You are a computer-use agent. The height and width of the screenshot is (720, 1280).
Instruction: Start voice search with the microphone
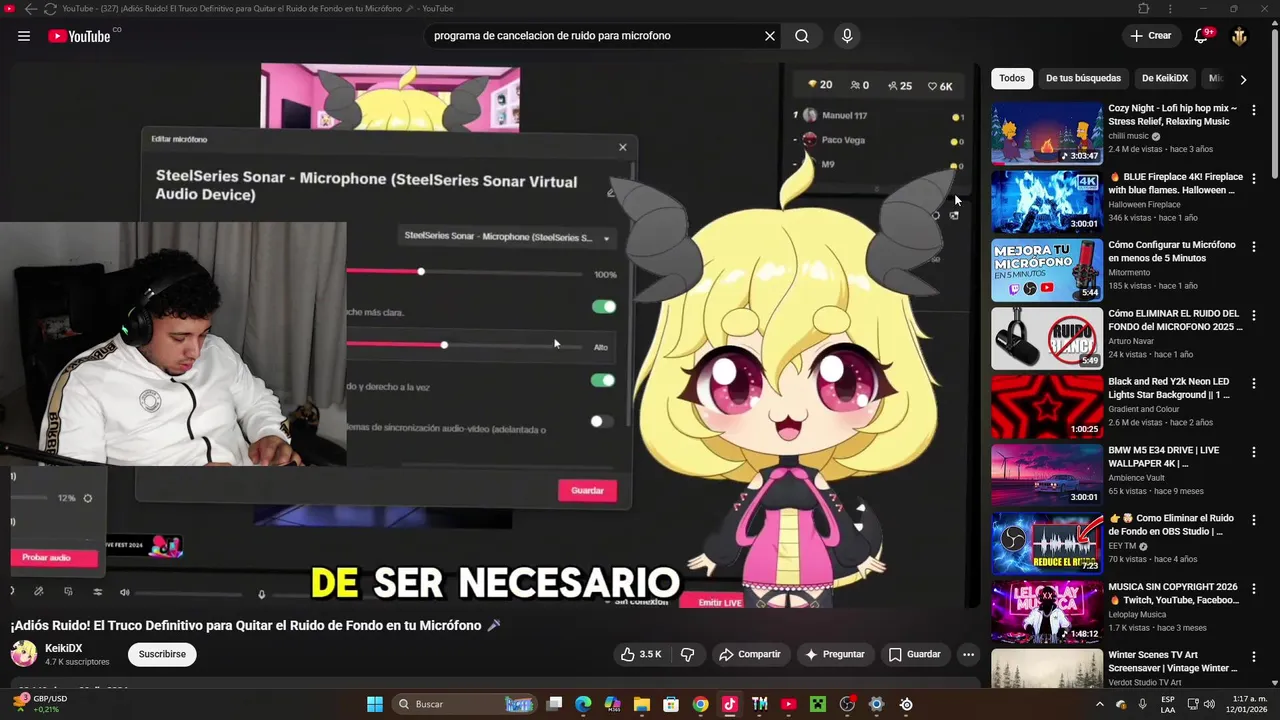847,36
